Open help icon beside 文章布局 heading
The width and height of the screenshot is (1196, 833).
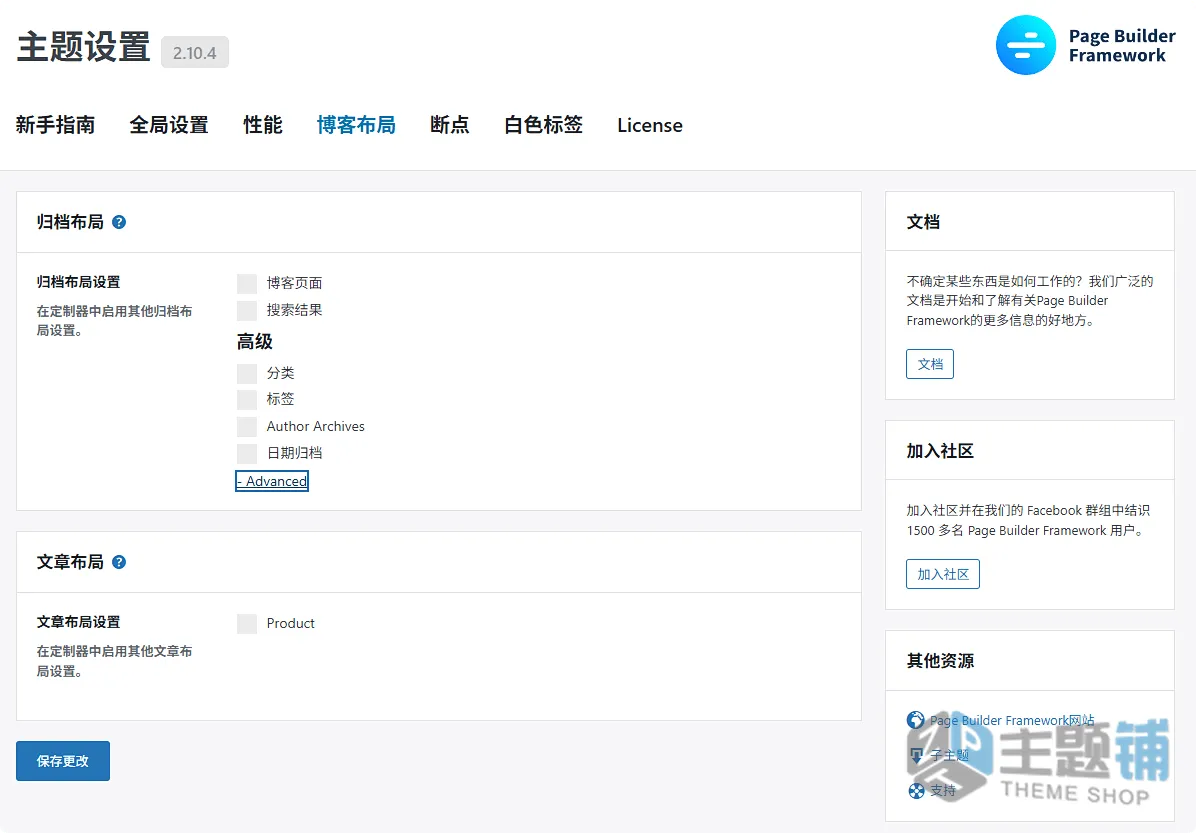[x=119, y=562]
